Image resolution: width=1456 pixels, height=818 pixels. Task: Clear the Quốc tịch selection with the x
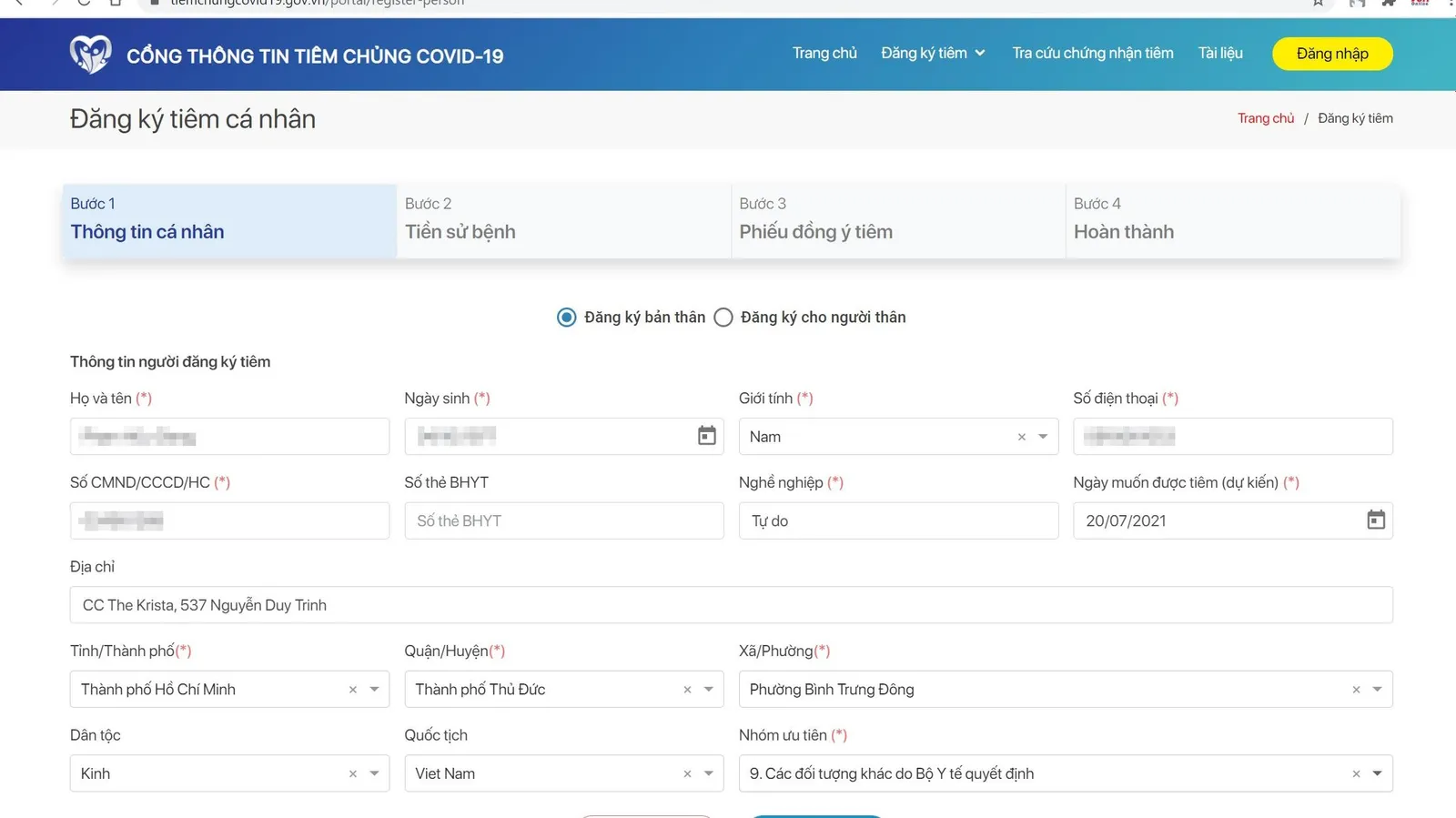[x=687, y=773]
